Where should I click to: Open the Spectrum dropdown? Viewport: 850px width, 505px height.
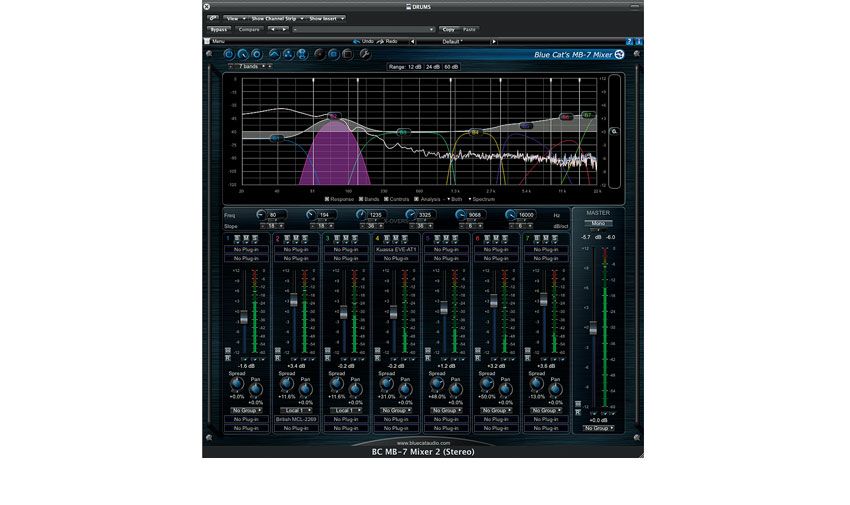pyautogui.click(x=482, y=199)
